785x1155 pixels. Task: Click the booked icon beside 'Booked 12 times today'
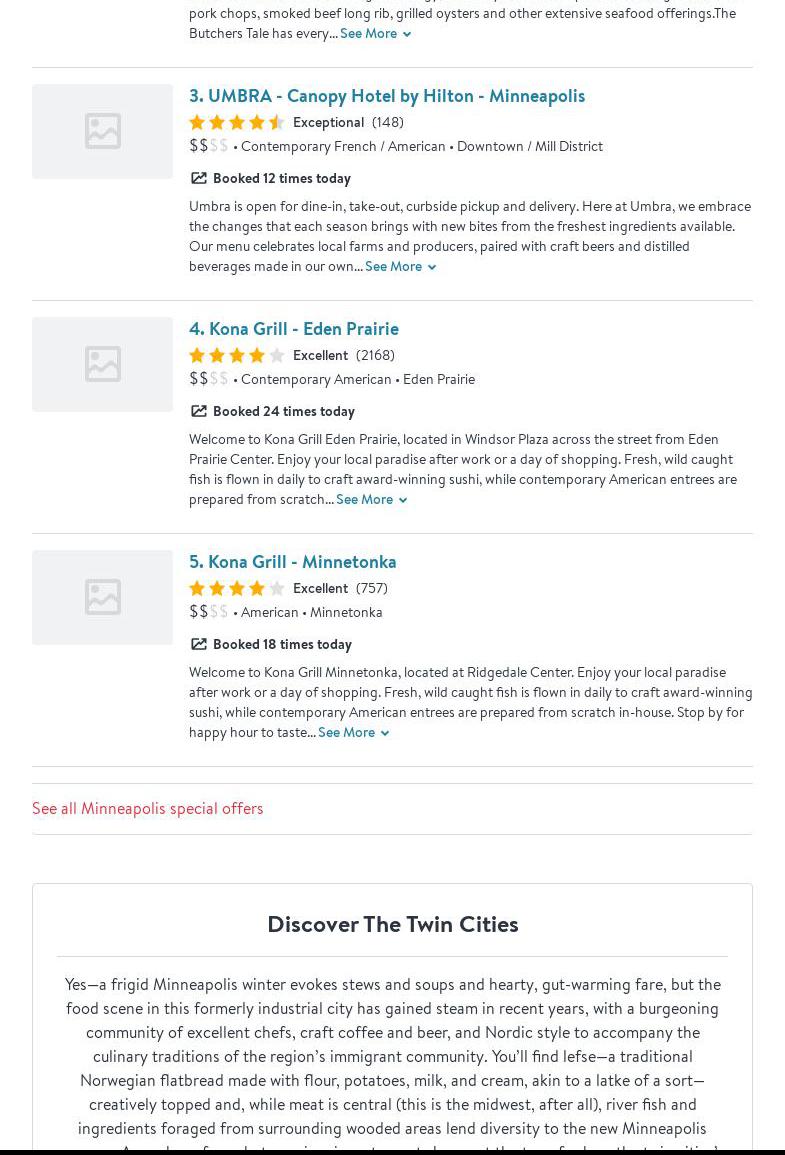tap(199, 179)
